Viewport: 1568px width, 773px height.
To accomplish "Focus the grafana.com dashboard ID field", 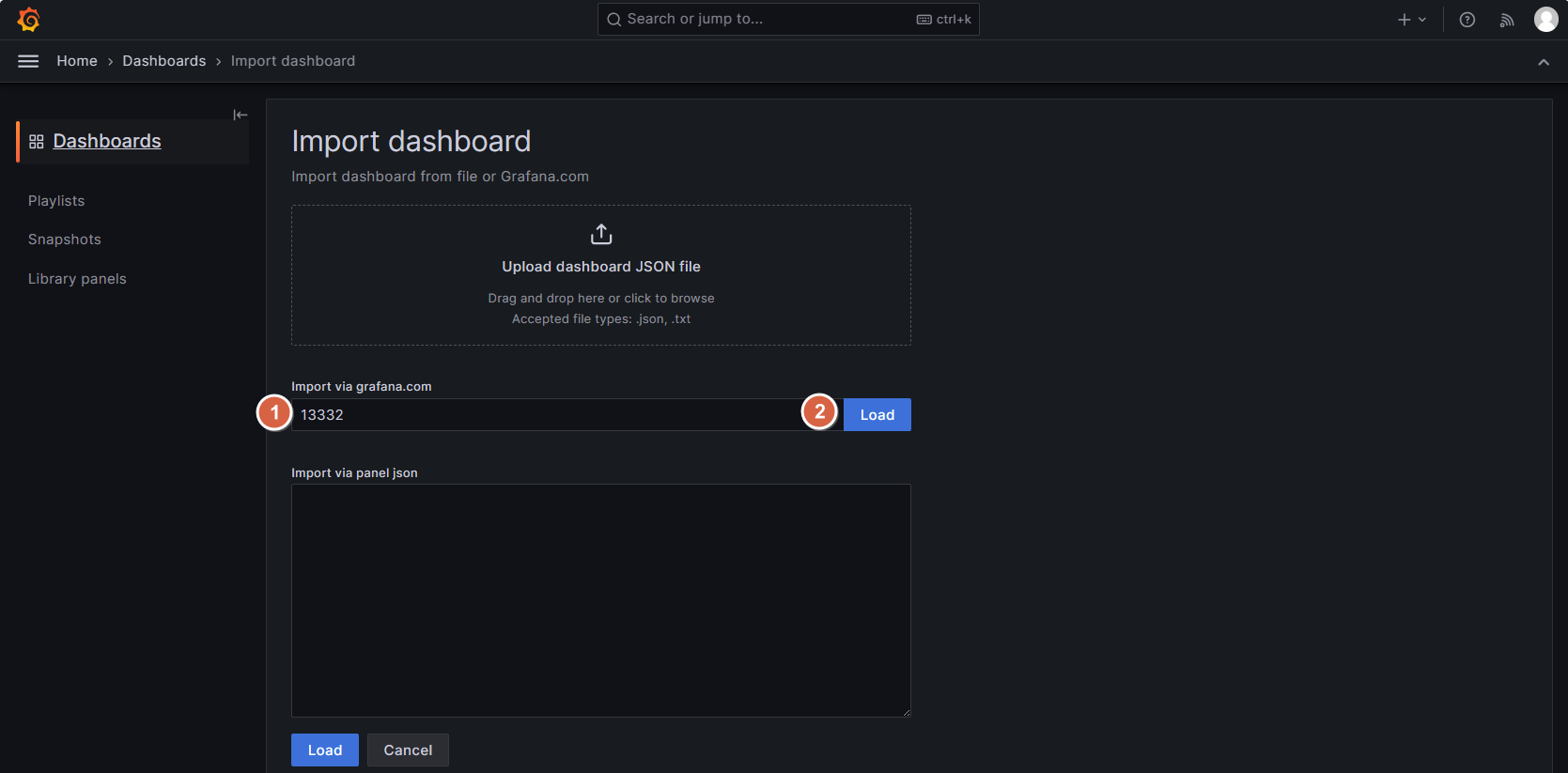I will pyautogui.click(x=567, y=415).
